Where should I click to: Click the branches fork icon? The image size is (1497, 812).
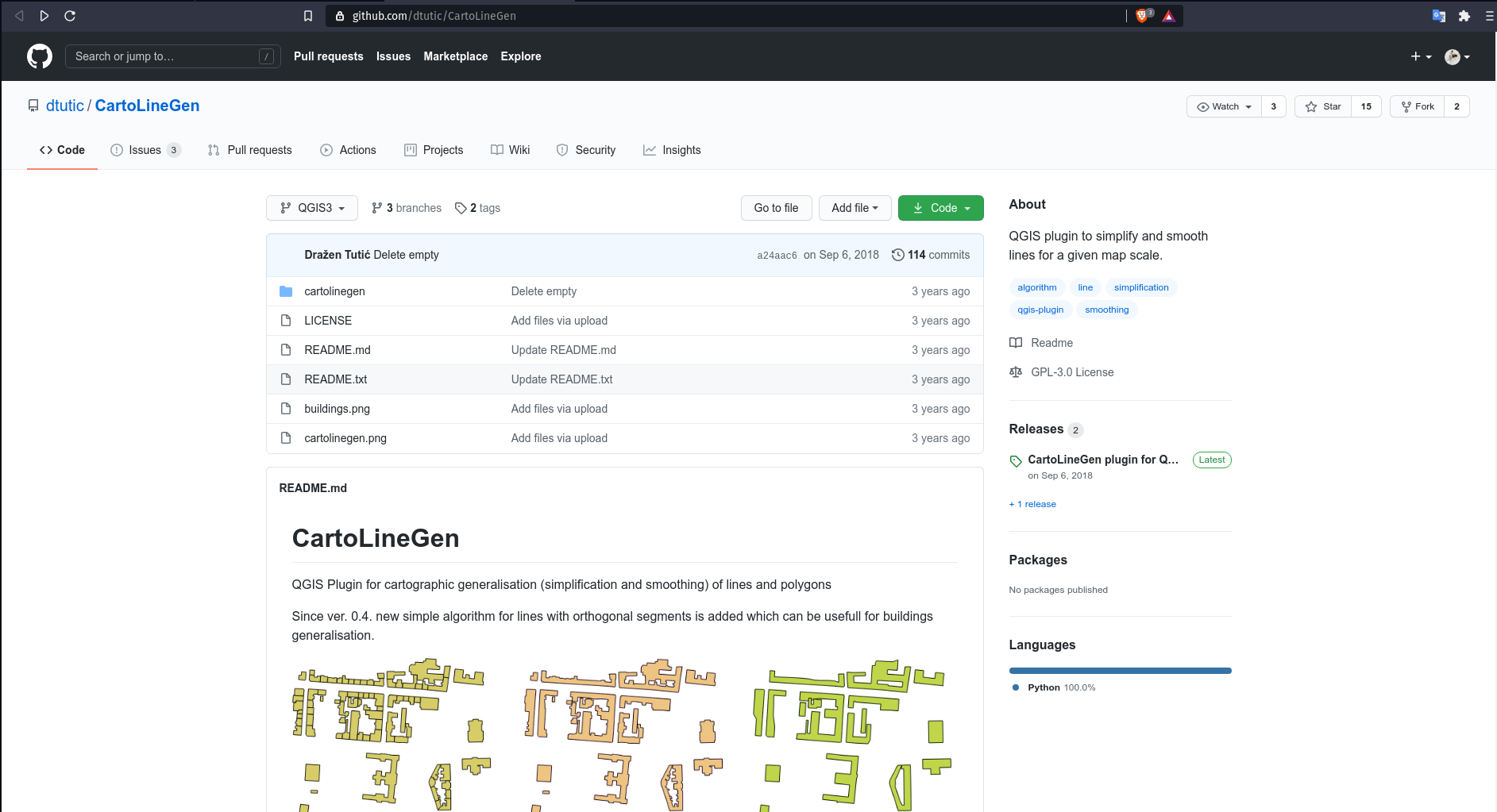pyautogui.click(x=377, y=208)
